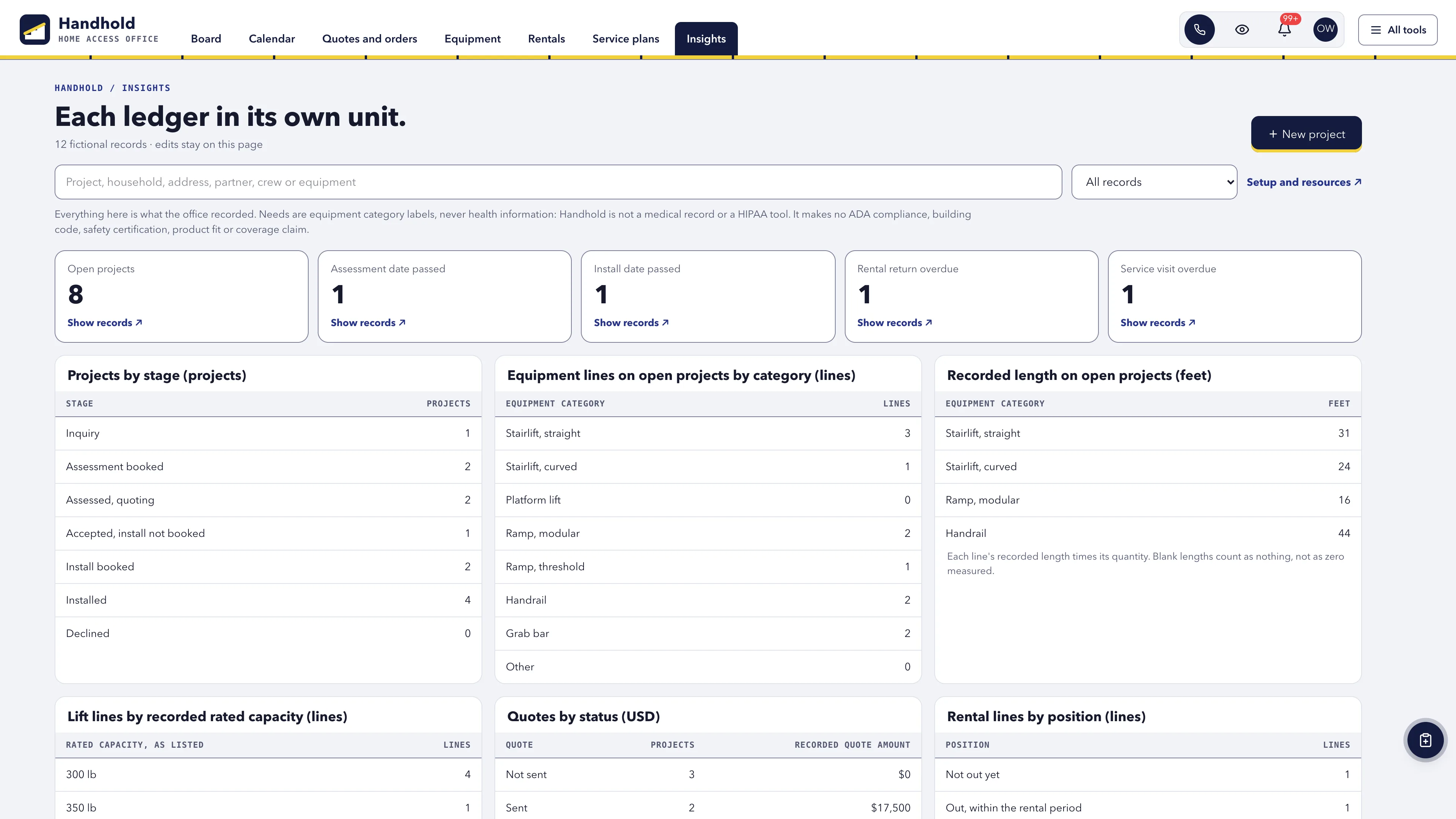Viewport: 1456px width, 819px height.
Task: Open the All tools menu
Action: (x=1398, y=30)
